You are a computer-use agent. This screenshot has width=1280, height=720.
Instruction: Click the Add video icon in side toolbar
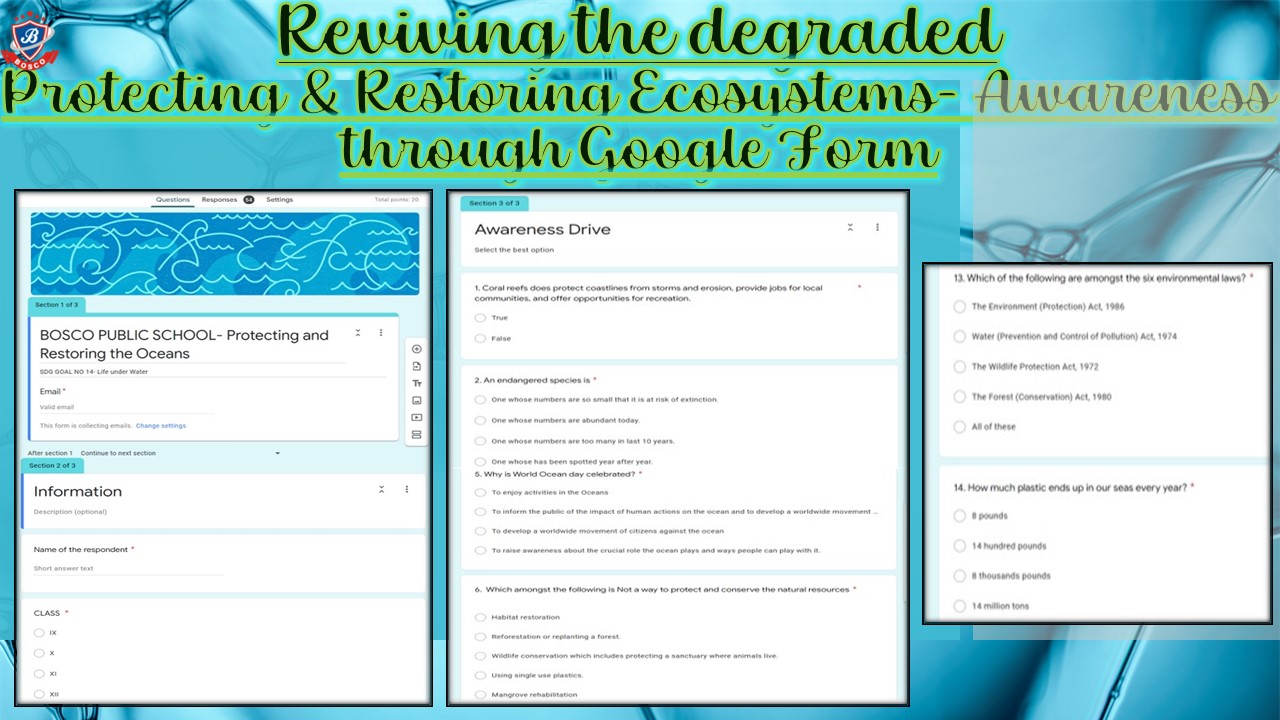pyautogui.click(x=417, y=417)
